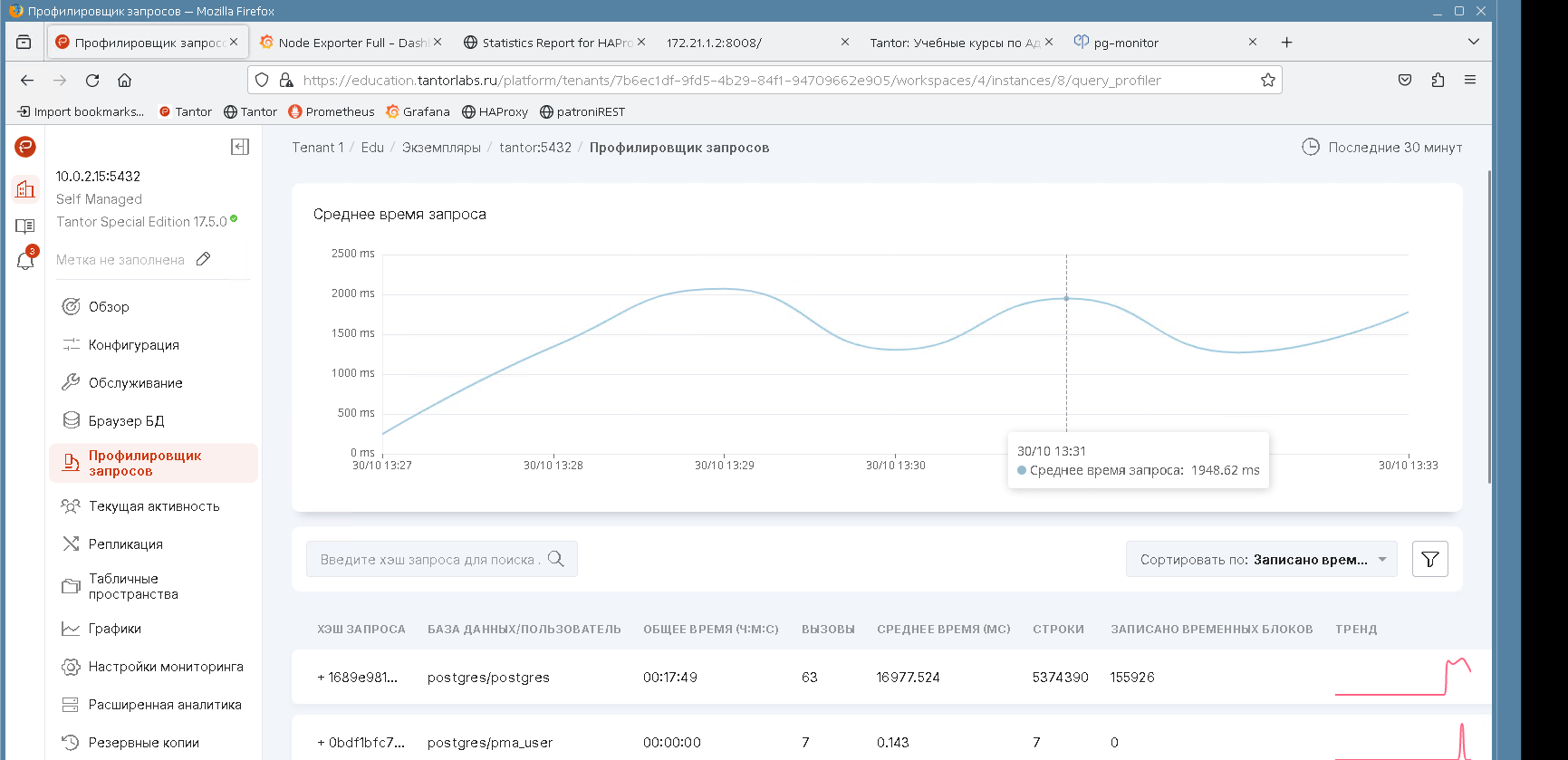The height and width of the screenshot is (760, 1568).
Task: Open the notifications bell
Action: point(25,261)
